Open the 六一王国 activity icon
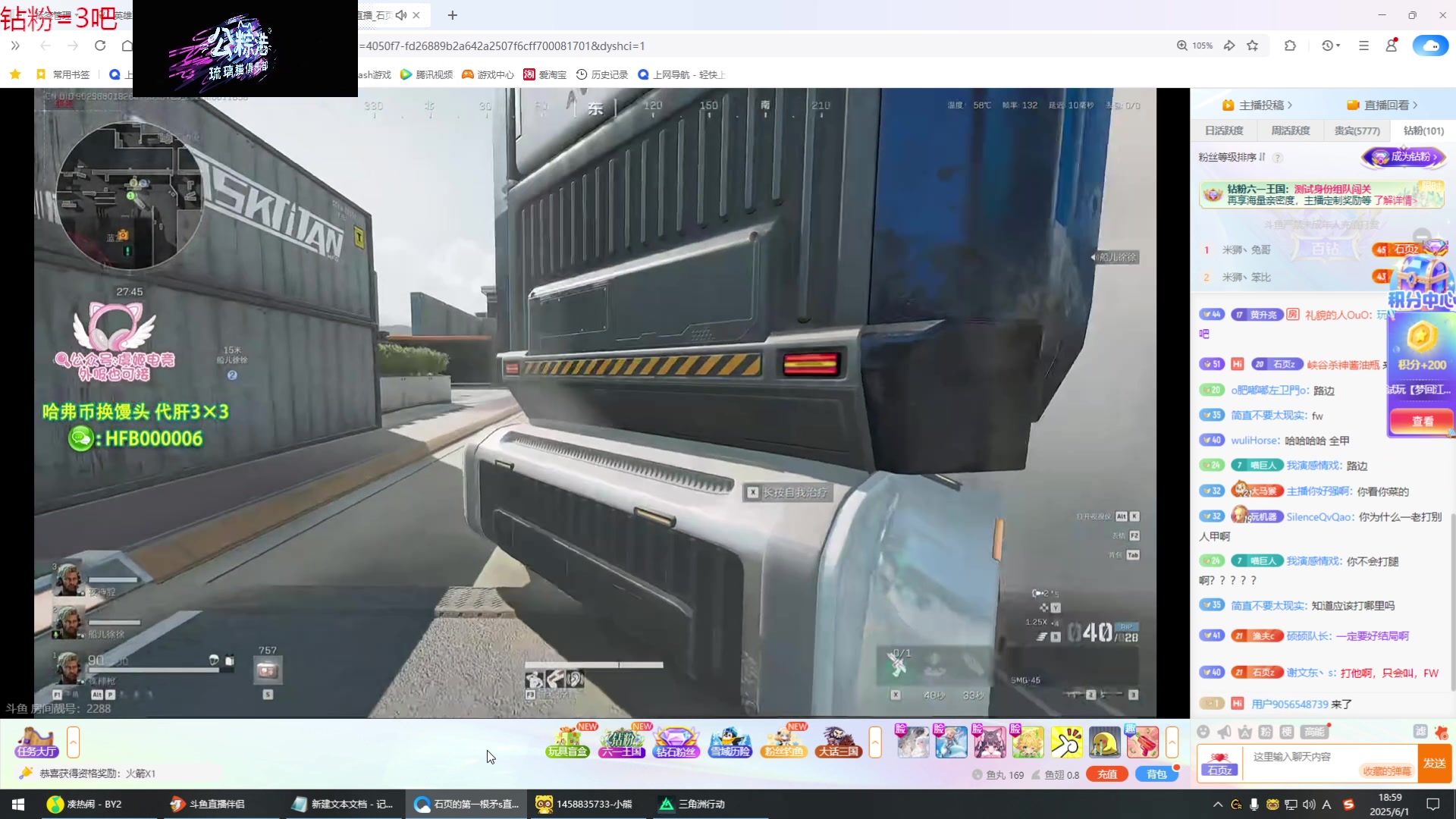Image resolution: width=1456 pixels, height=819 pixels. coord(622,742)
